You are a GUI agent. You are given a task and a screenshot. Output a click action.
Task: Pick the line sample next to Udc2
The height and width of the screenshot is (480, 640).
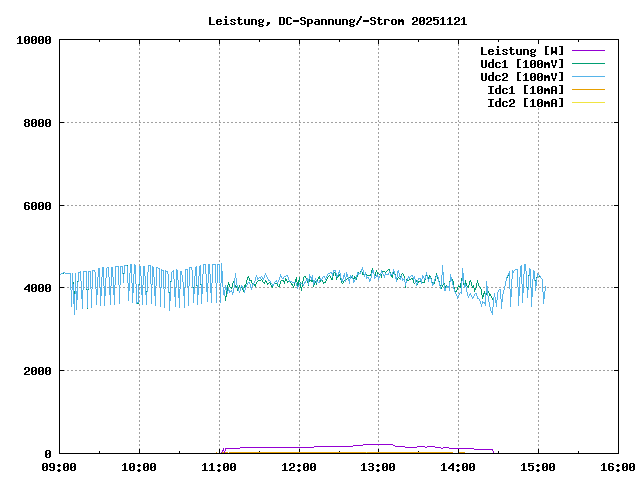tap(588, 77)
